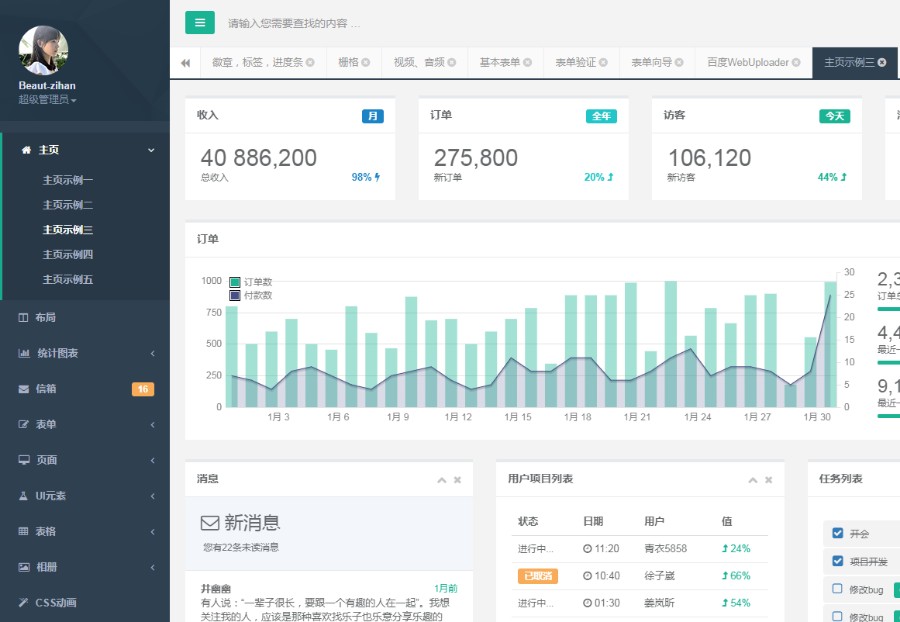Click the envelope icon beside 信箱
Viewport: 900px width, 622px height.
tap(24, 389)
